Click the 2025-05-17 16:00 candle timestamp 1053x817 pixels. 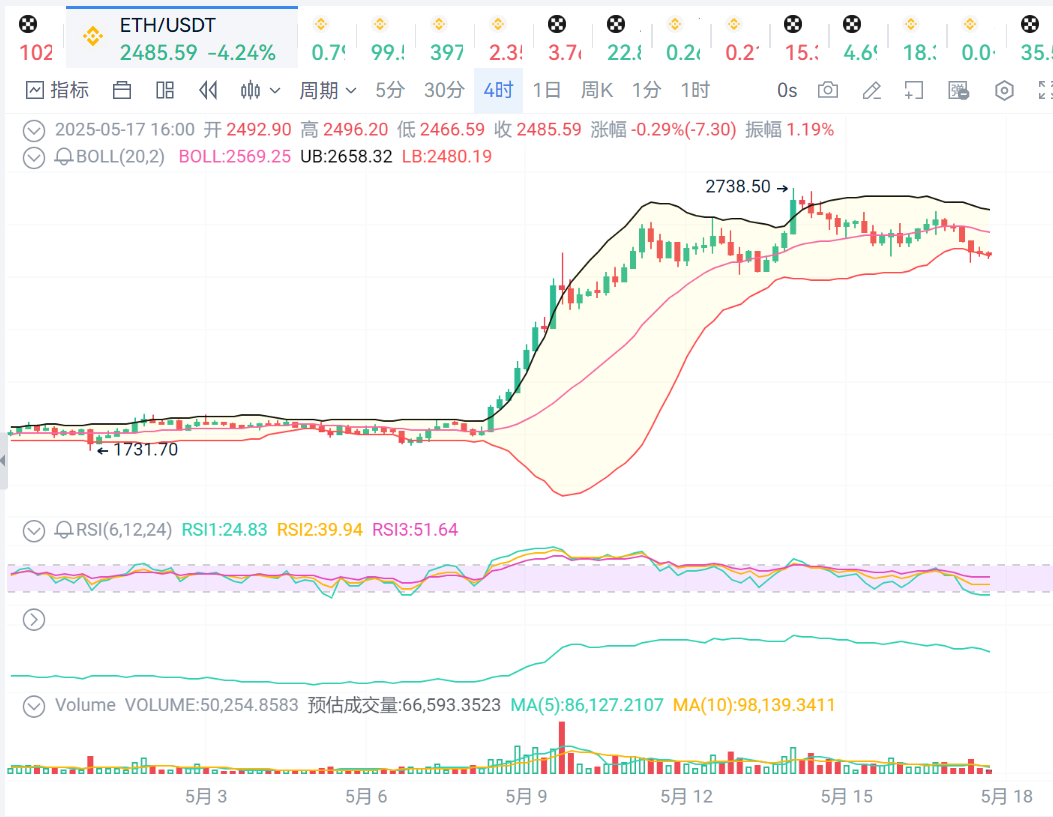tap(125, 130)
